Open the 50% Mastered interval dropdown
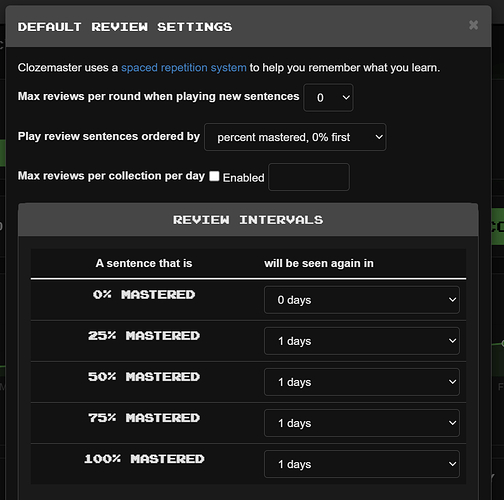Image resolution: width=504 pixels, height=500 pixels. (362, 382)
